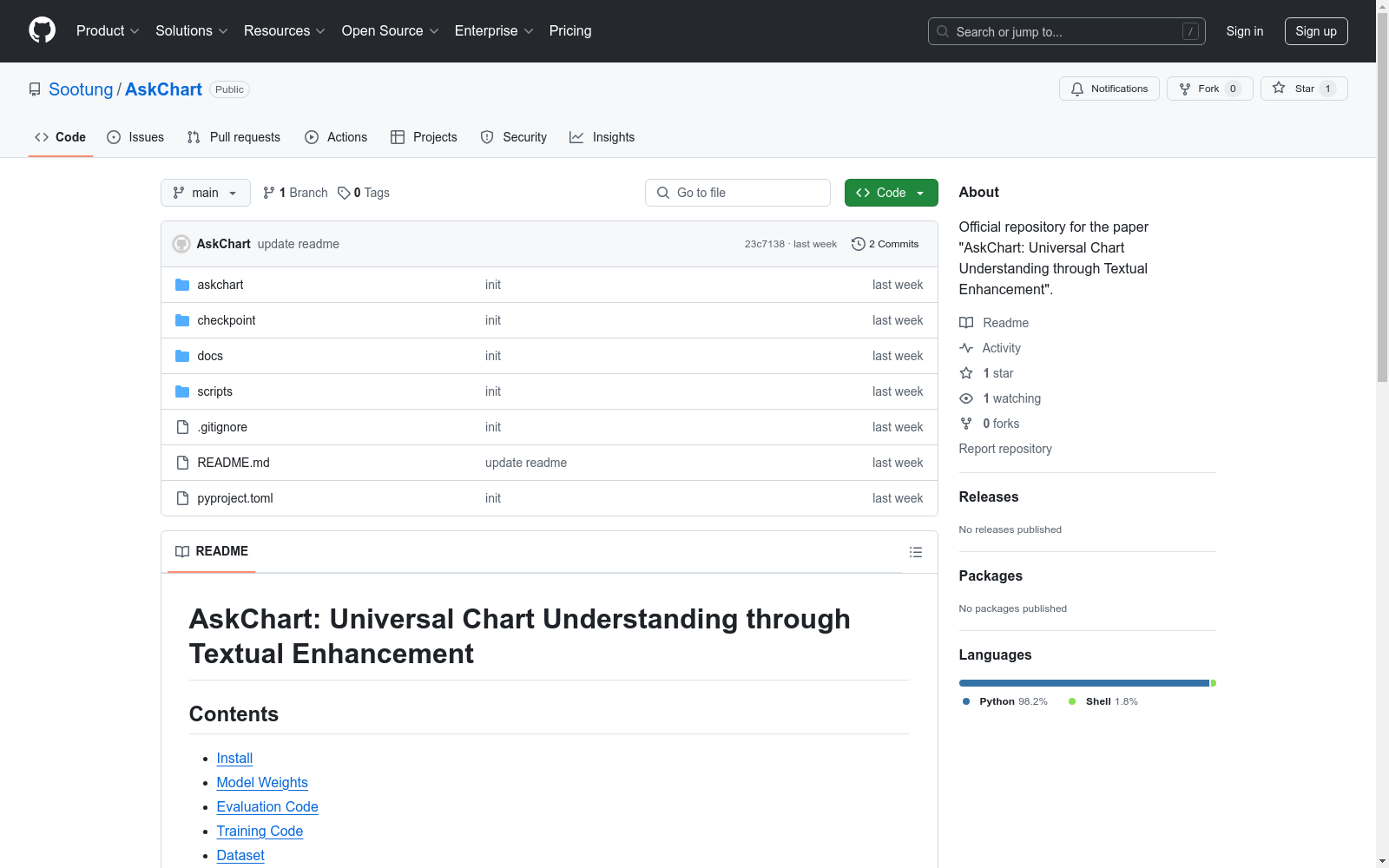Switch to the Insights tab
Screen dimensions: 1389x868
coord(602,137)
